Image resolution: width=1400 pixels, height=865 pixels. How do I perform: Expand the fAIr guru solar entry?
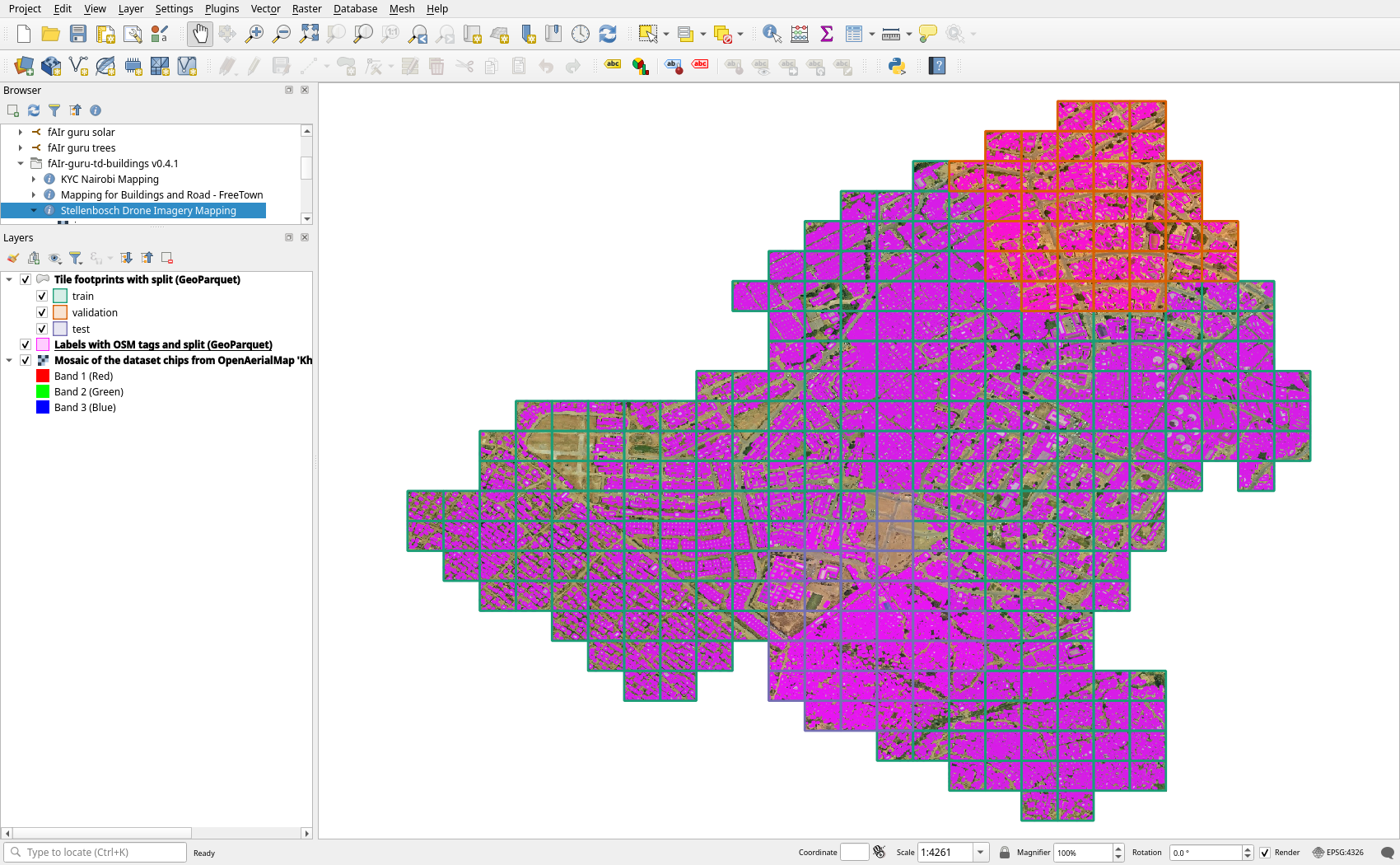(x=21, y=132)
